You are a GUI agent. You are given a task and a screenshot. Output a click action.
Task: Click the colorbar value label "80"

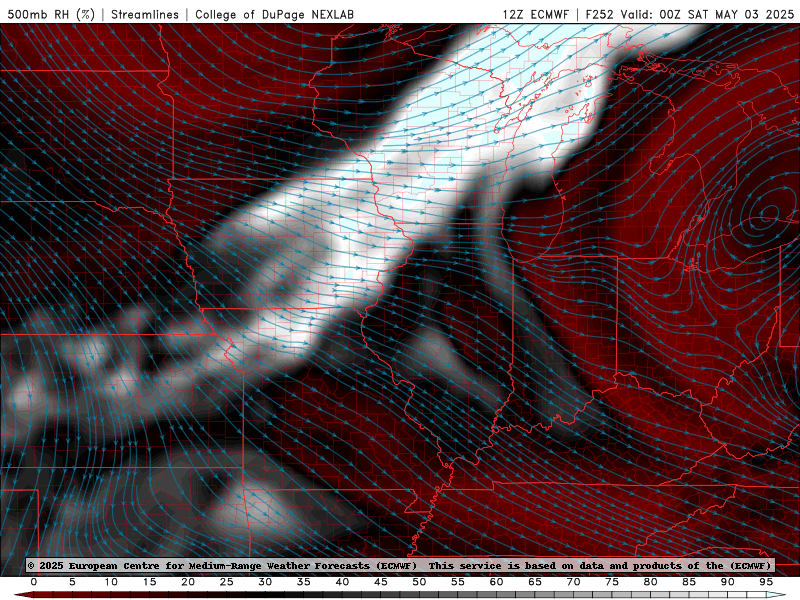pos(651,582)
